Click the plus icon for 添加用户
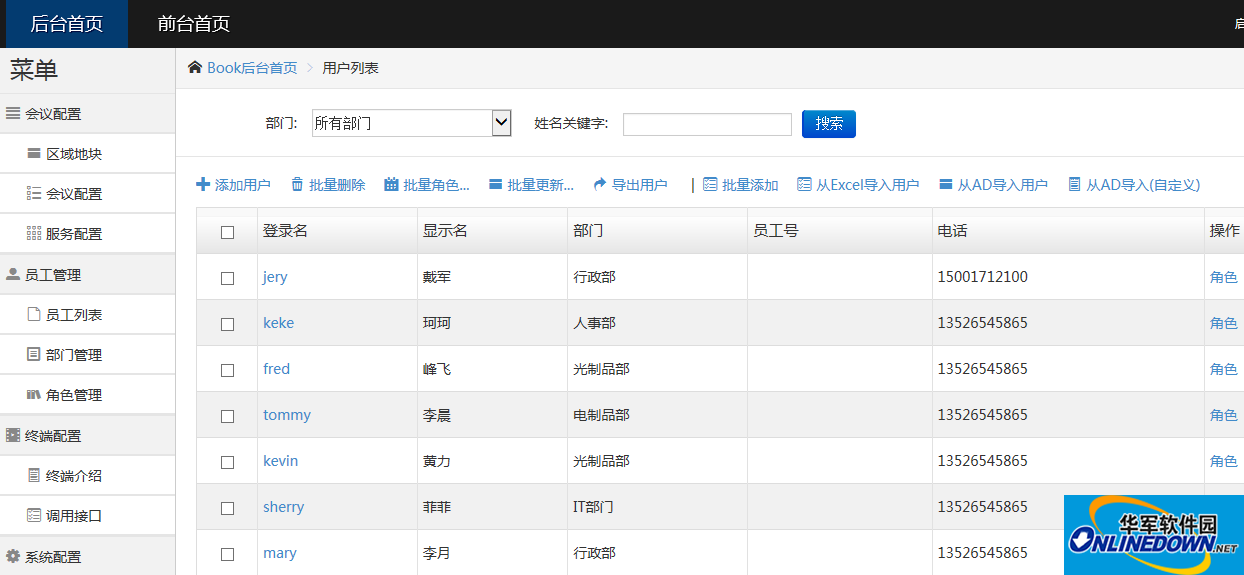This screenshot has height=575, width=1244. (203, 185)
